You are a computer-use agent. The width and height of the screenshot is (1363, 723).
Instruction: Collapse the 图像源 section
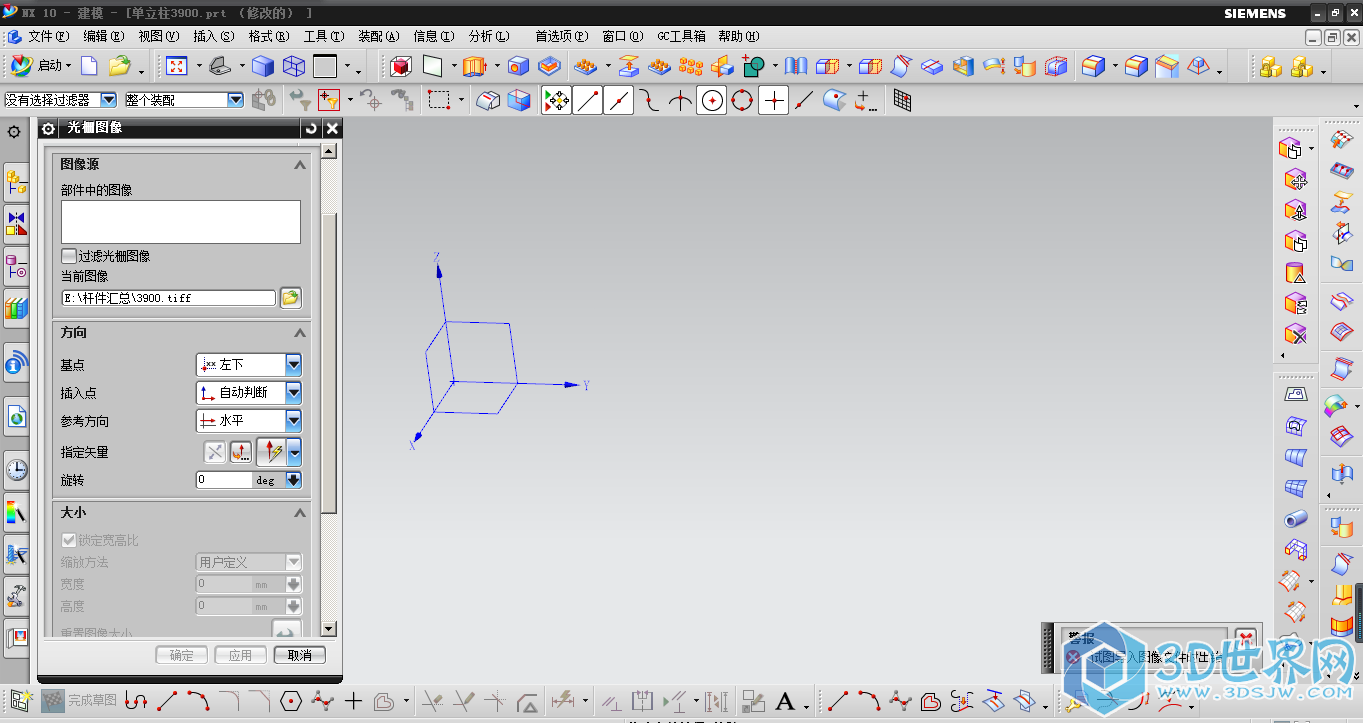(300, 165)
